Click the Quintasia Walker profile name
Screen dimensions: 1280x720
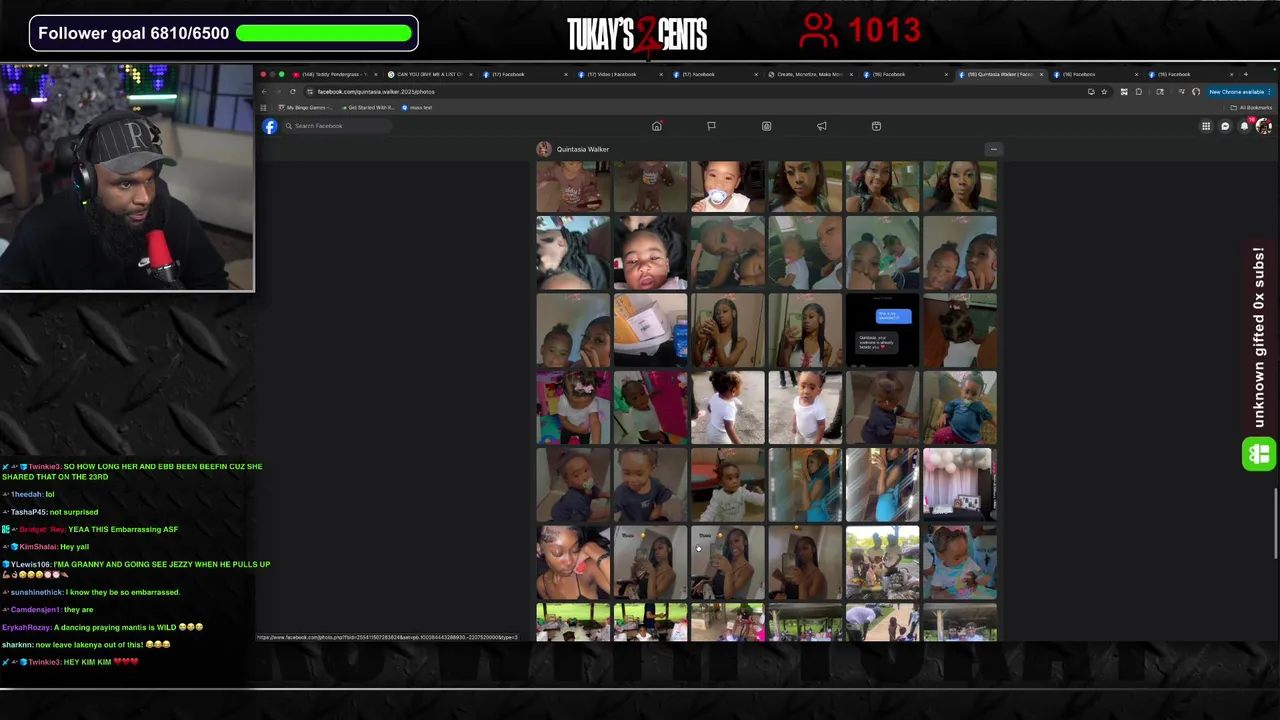pos(583,149)
